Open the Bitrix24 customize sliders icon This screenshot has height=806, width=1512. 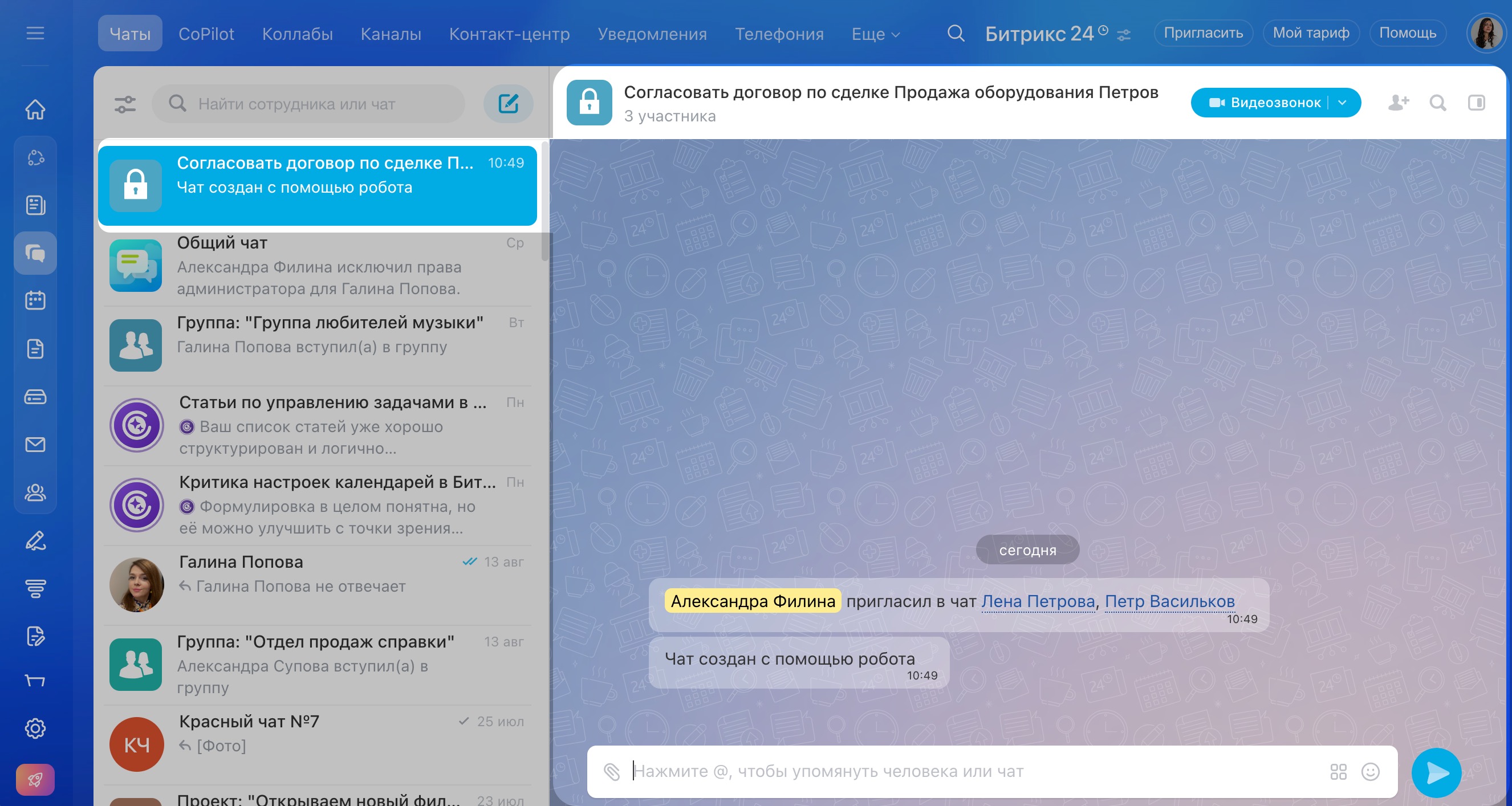(x=1124, y=35)
